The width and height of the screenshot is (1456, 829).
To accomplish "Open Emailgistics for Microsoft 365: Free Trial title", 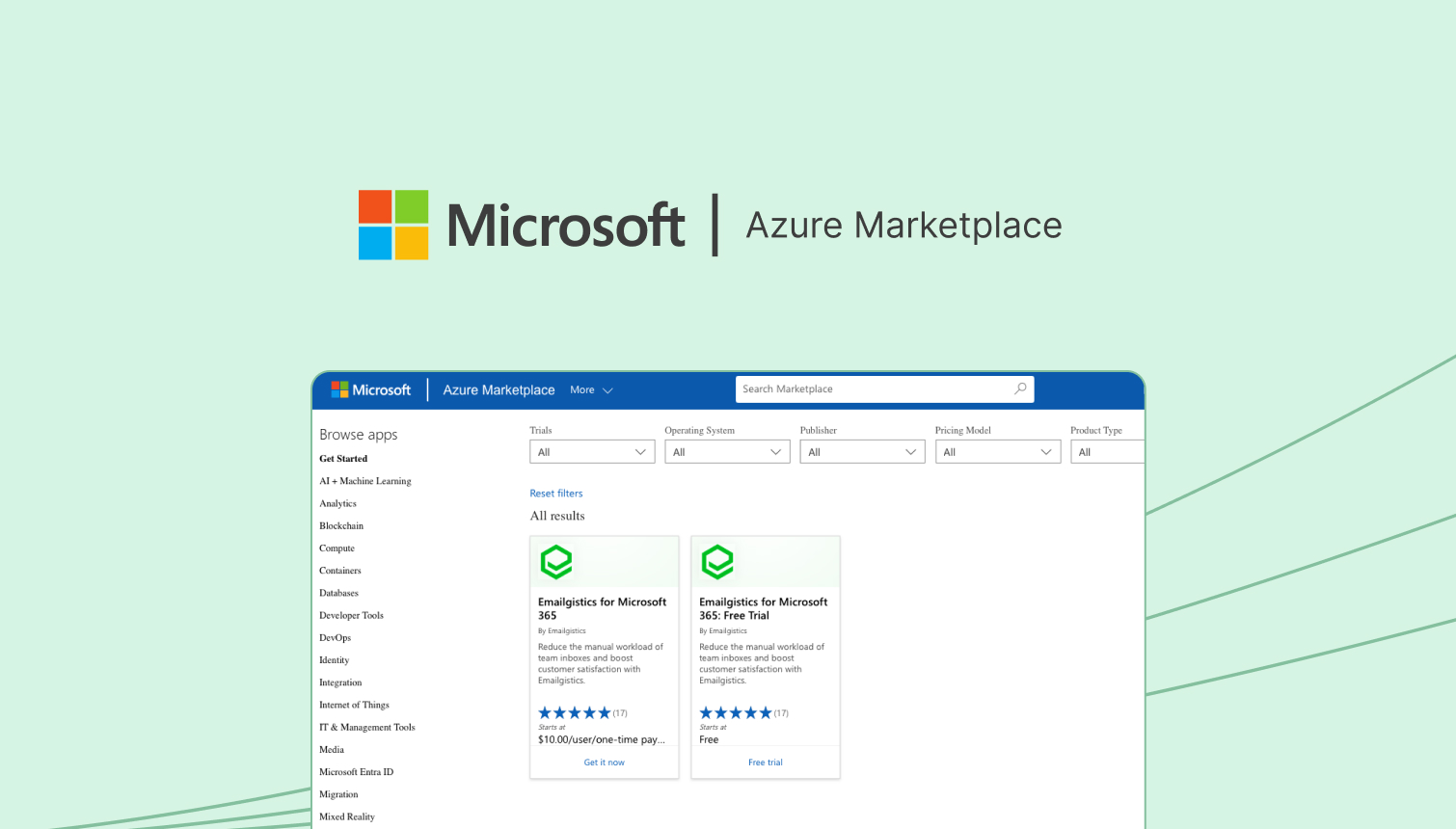I will point(764,608).
